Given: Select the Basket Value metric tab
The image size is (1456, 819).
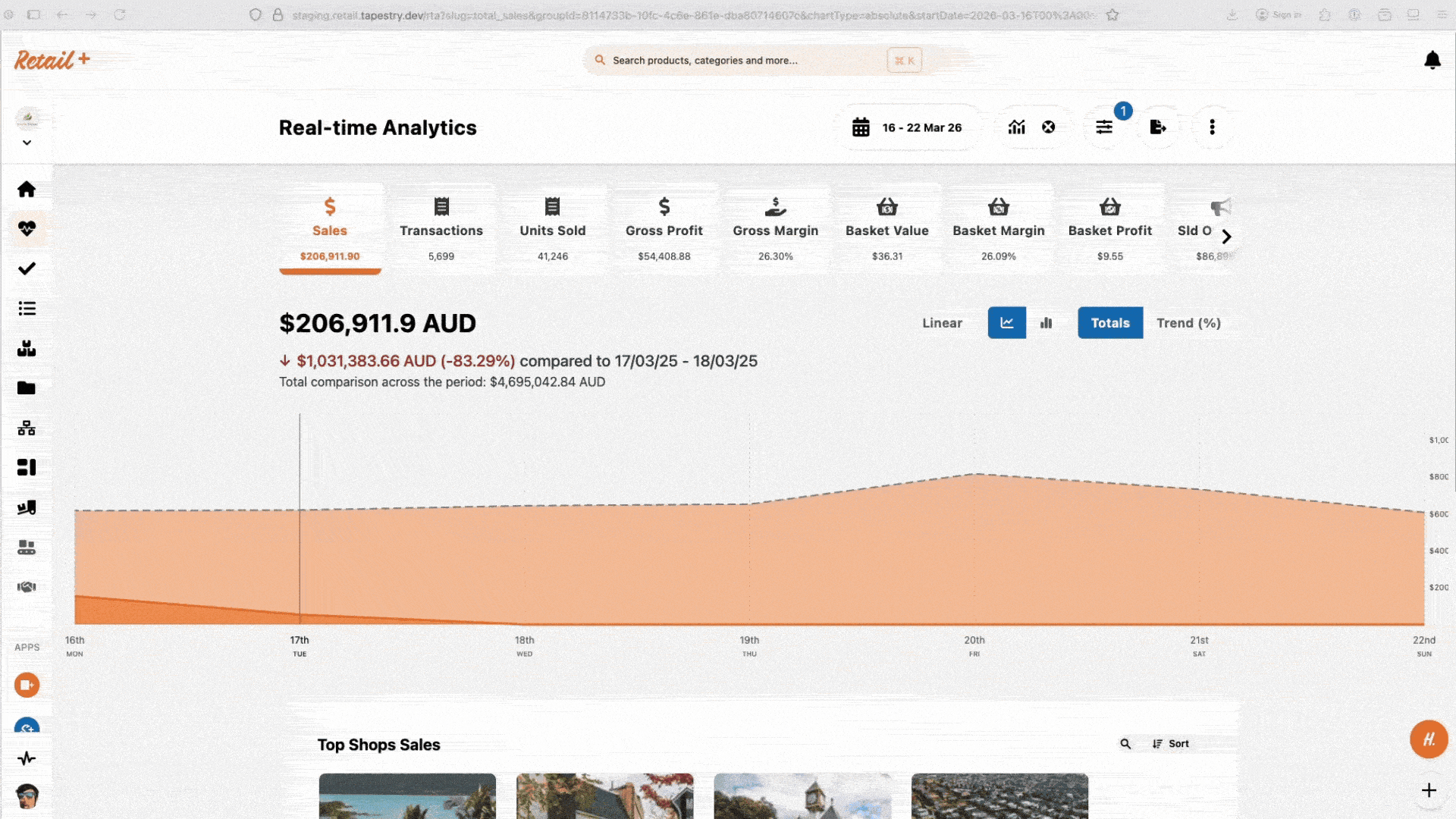Looking at the screenshot, I should 886,230.
